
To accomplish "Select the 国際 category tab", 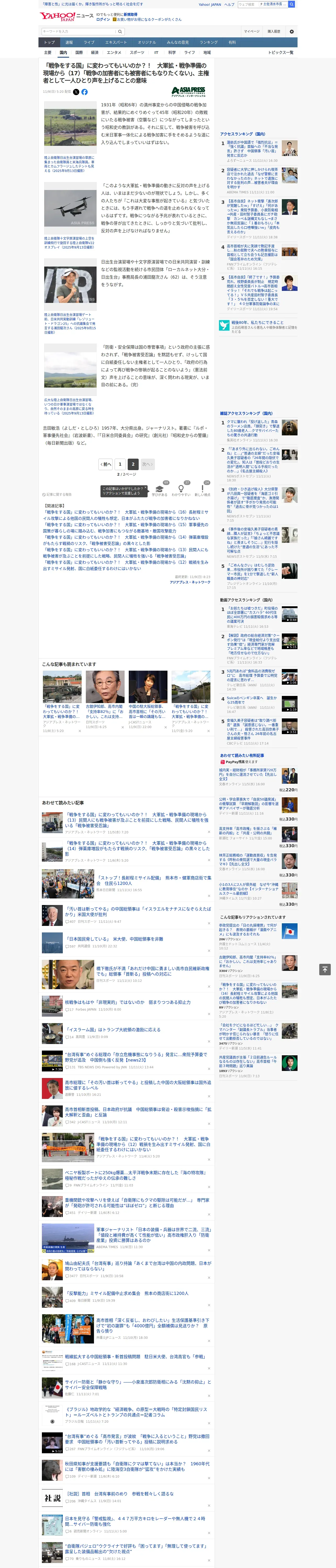I will point(79,52).
